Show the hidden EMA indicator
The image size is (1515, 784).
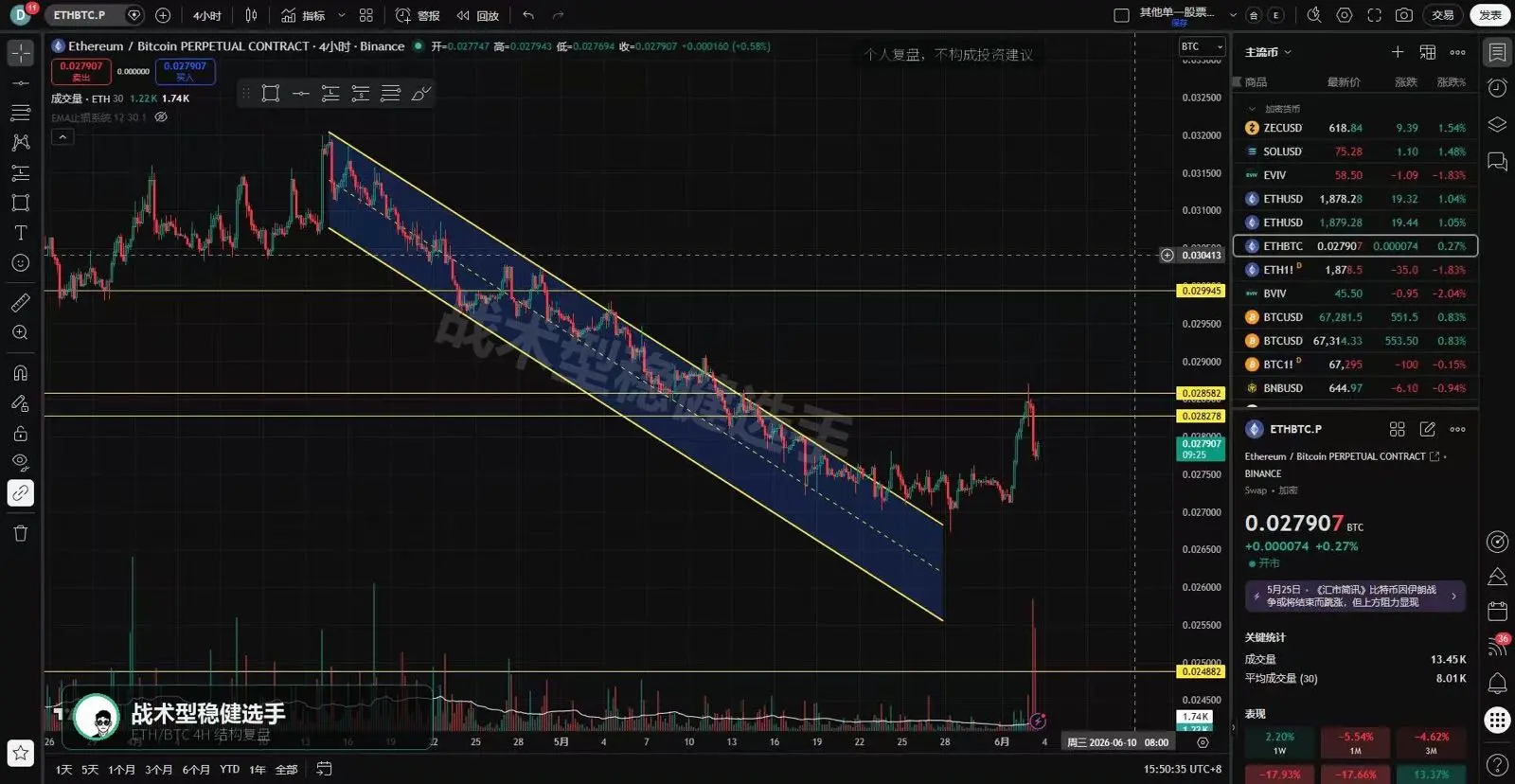pos(161,117)
